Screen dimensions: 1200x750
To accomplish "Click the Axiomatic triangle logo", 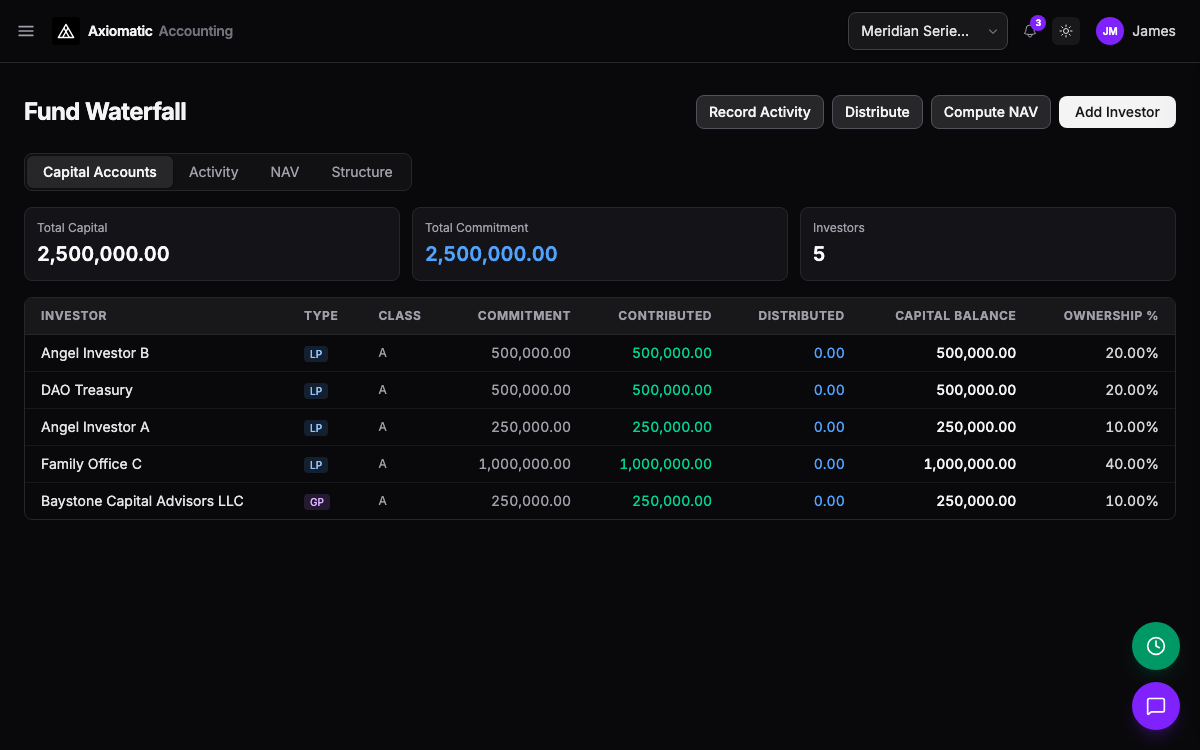I will 66,31.
